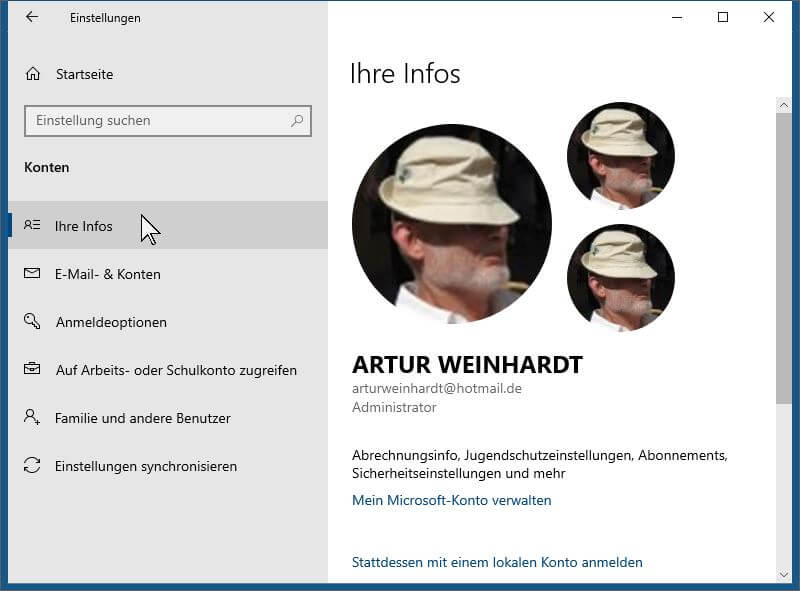Maximize the Einstellungen window
The width and height of the screenshot is (800, 591).
(x=723, y=17)
